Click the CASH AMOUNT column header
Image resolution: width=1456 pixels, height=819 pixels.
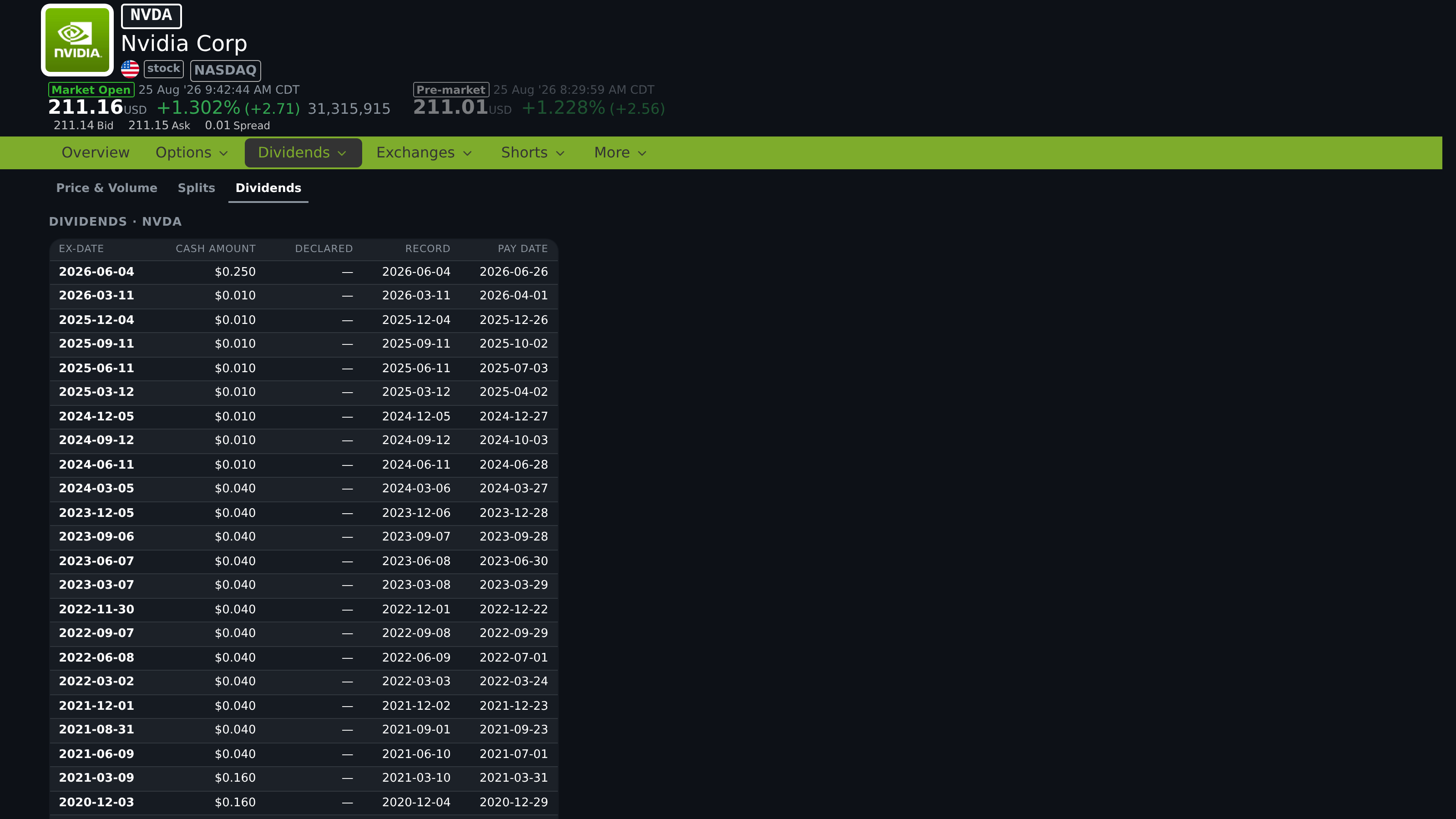click(x=215, y=249)
